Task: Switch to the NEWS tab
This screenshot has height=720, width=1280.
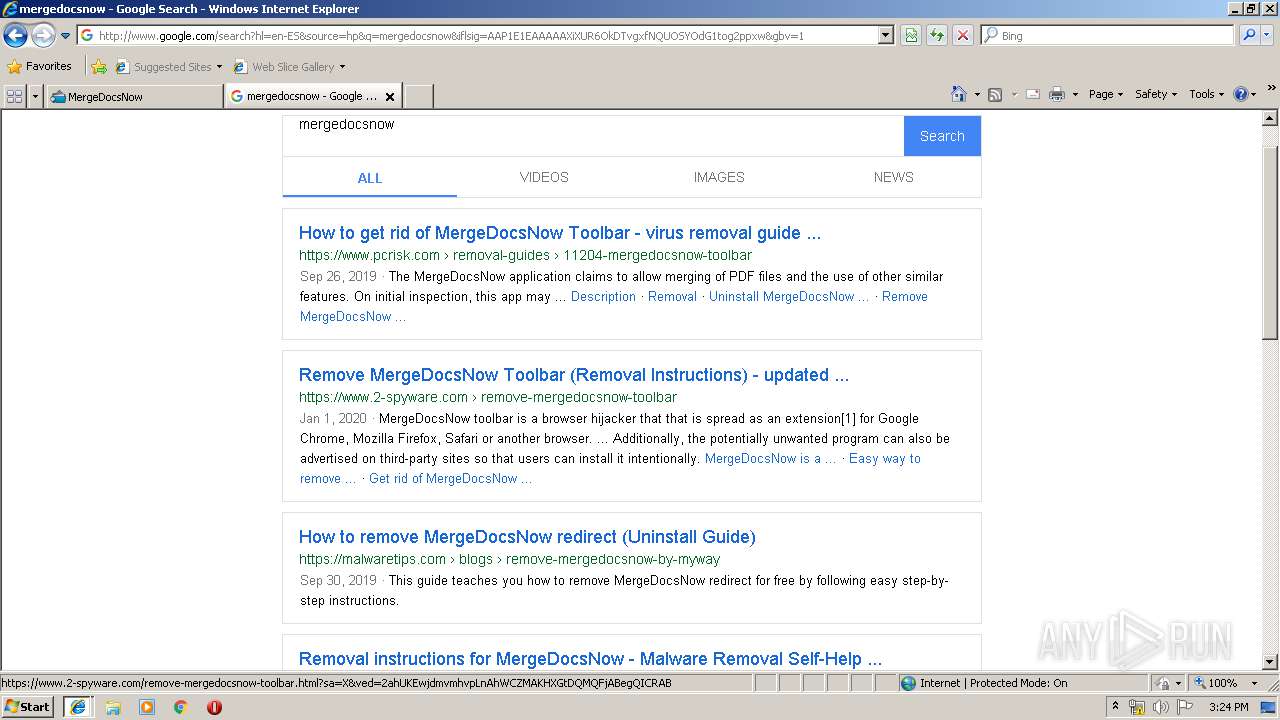Action: (x=893, y=177)
